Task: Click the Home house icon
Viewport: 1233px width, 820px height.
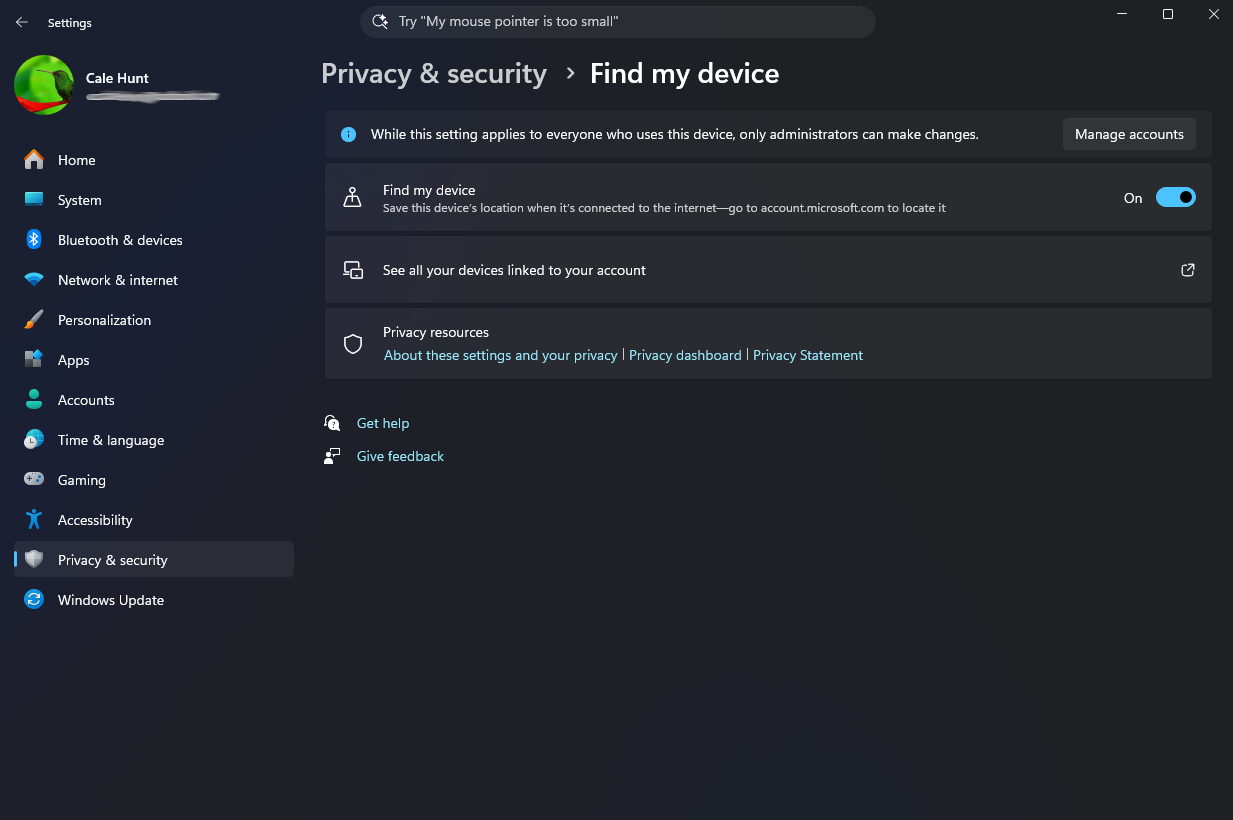Action: 34,160
